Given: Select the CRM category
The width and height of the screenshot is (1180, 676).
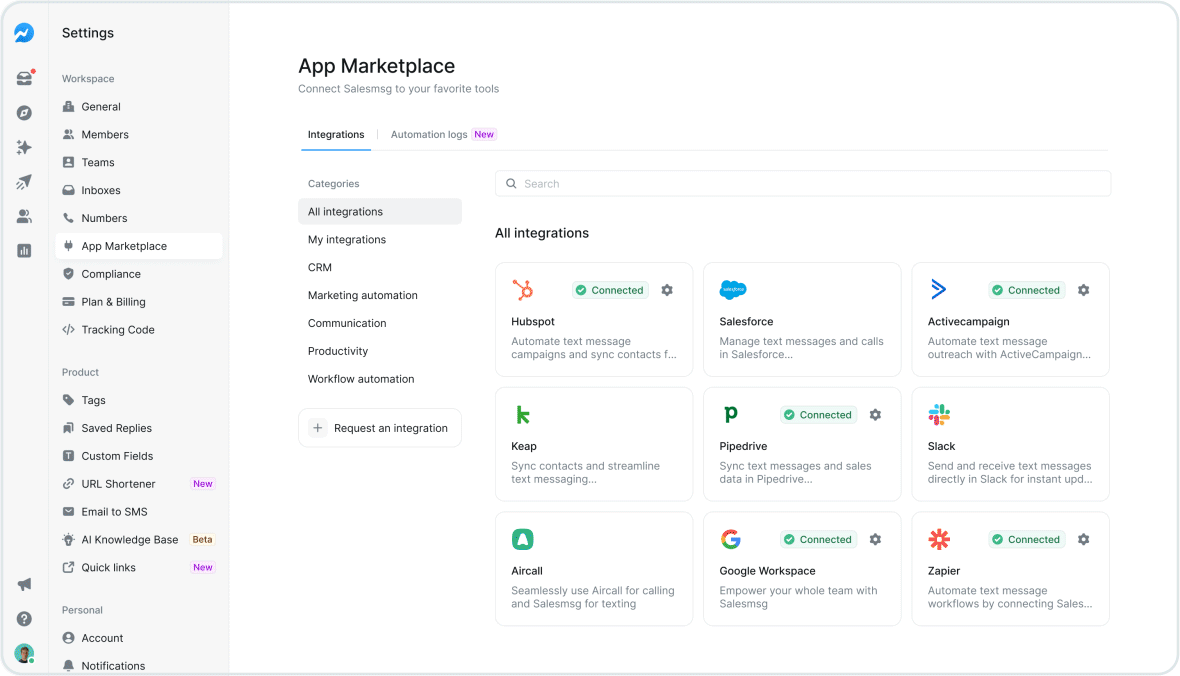Looking at the screenshot, I should click(x=380, y=267).
